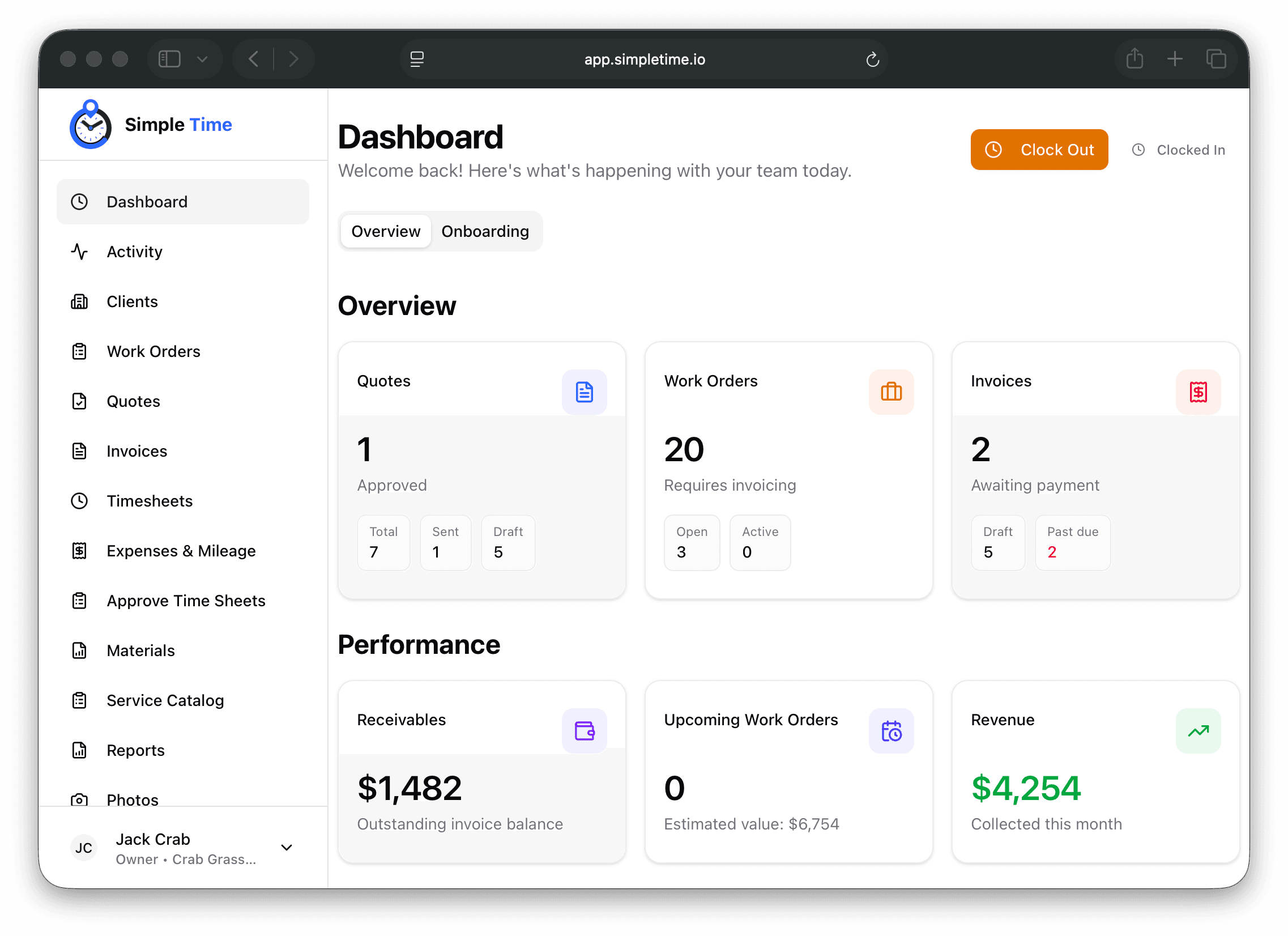Click the Invoices document icon in sidebar
Image resolution: width=1288 pixels, height=936 pixels.
coord(79,452)
